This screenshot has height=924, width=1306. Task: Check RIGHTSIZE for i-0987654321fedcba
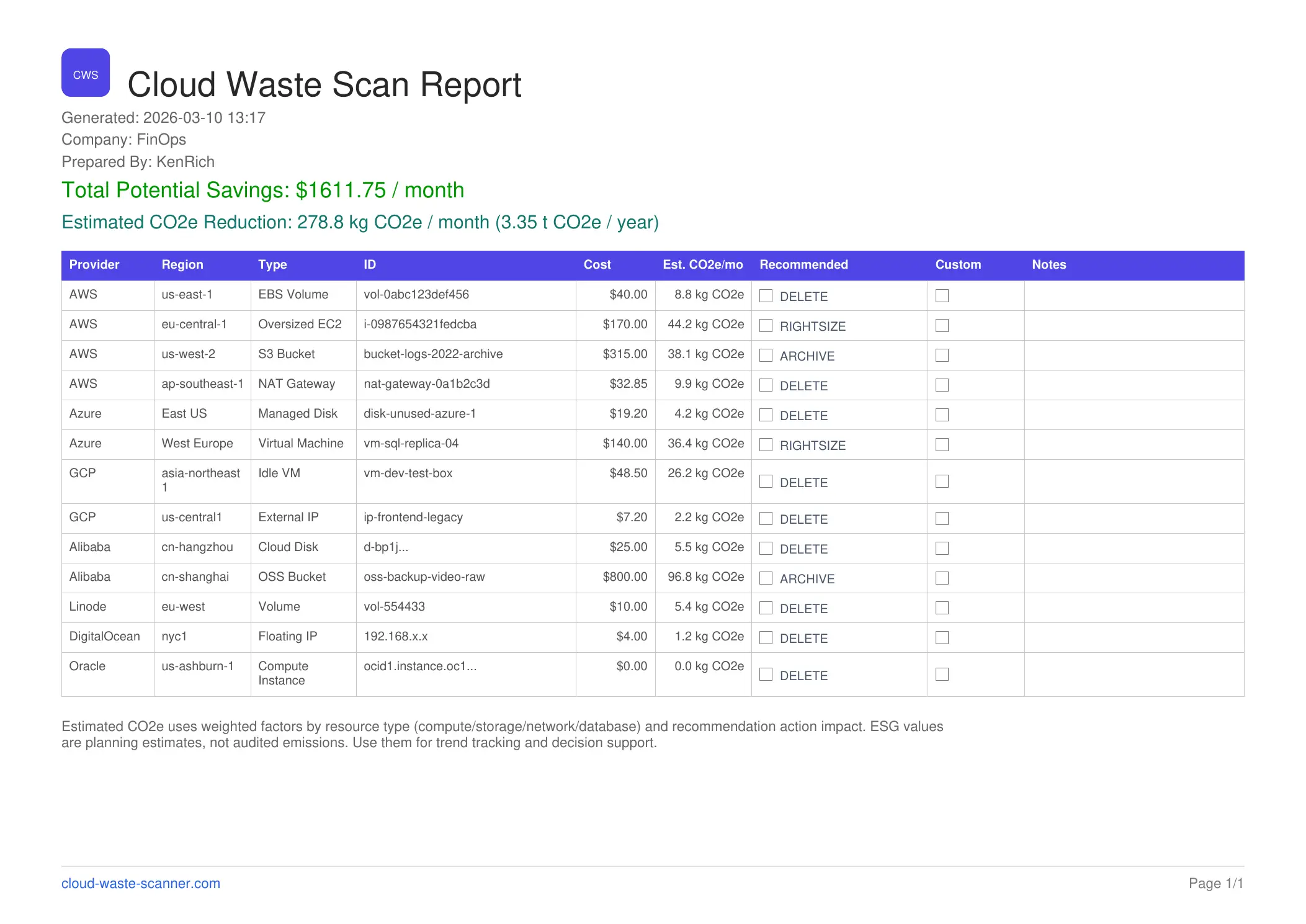[766, 325]
